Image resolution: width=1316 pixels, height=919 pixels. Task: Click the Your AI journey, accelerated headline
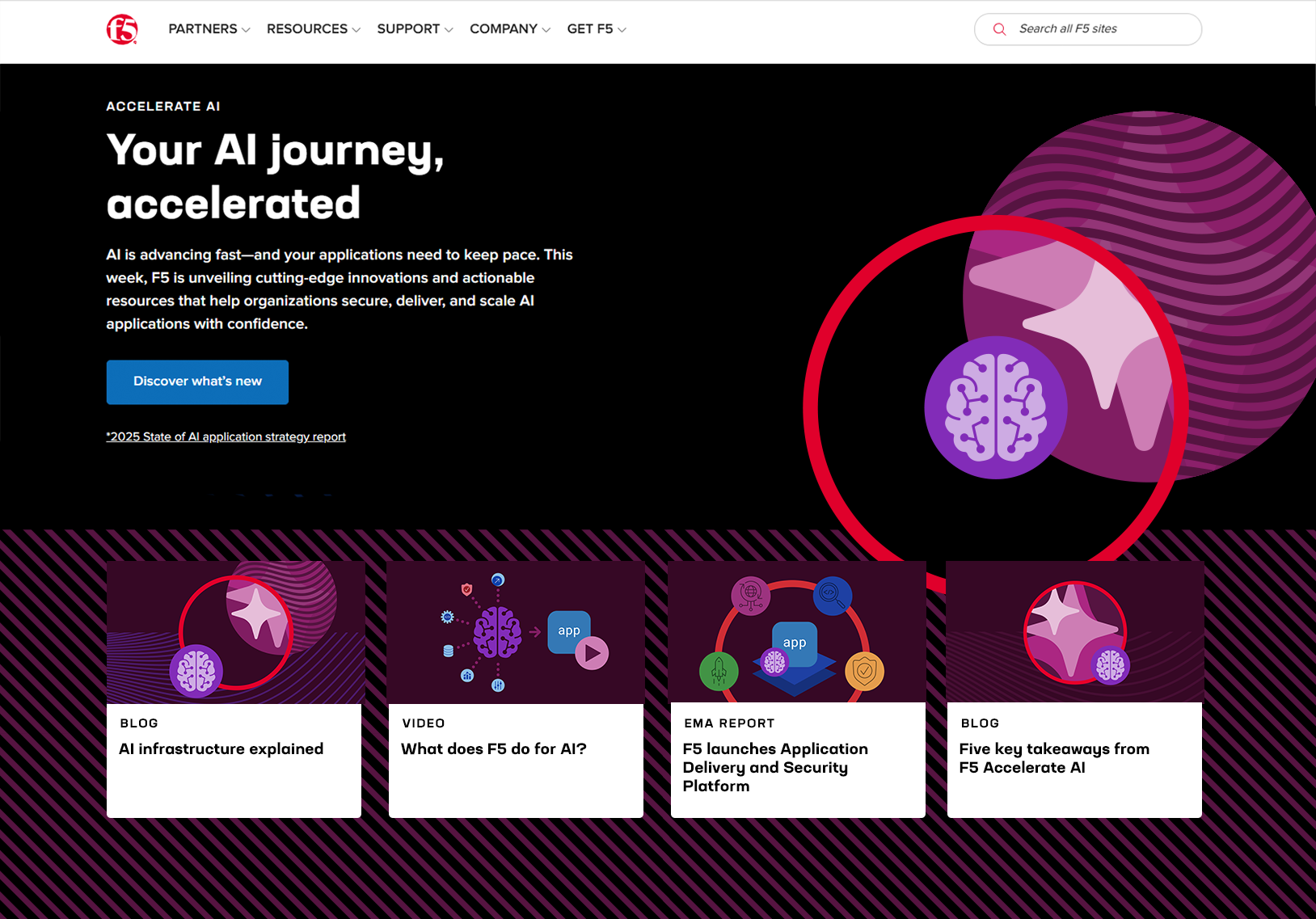point(276,176)
